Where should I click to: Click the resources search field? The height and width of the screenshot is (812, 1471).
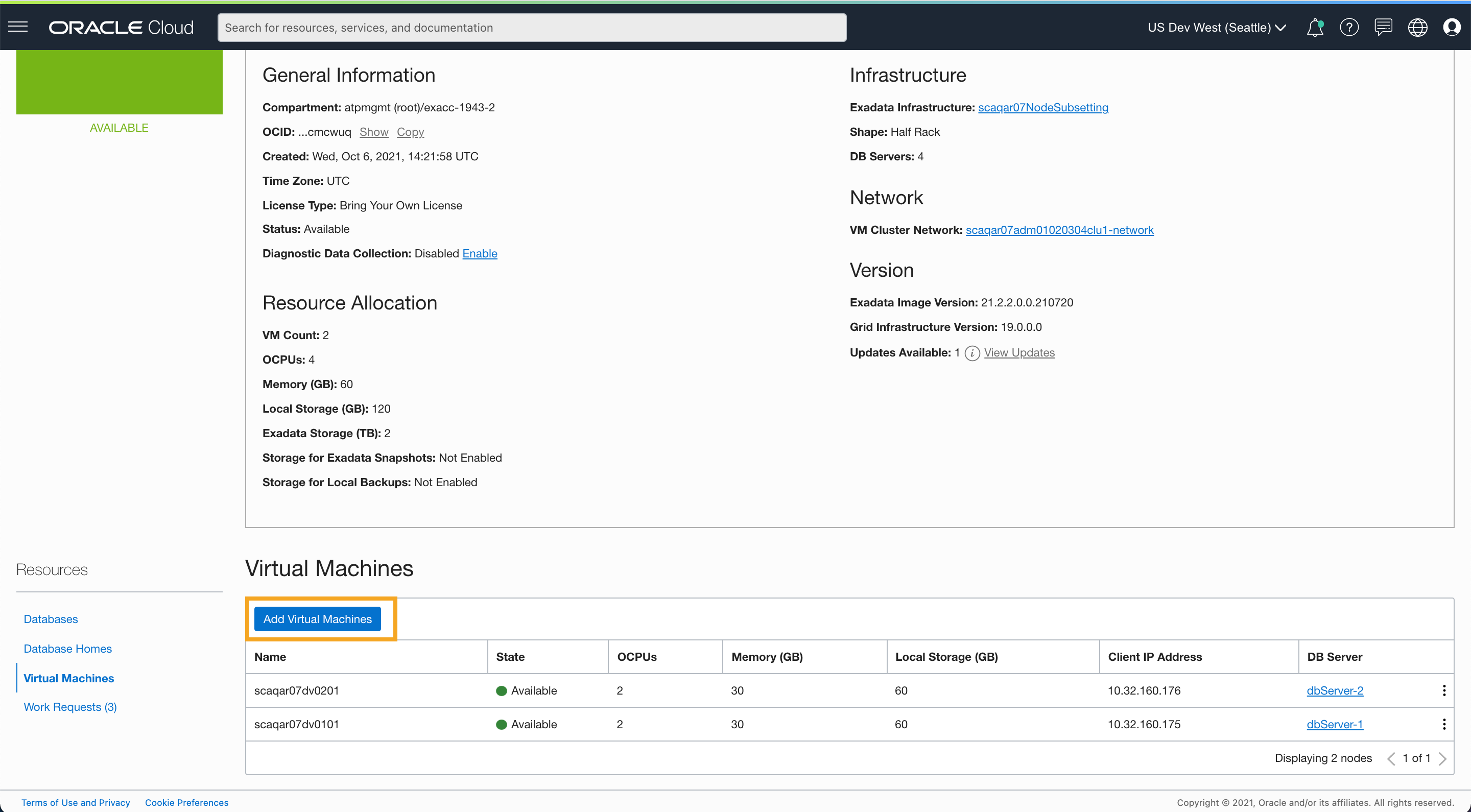531,28
